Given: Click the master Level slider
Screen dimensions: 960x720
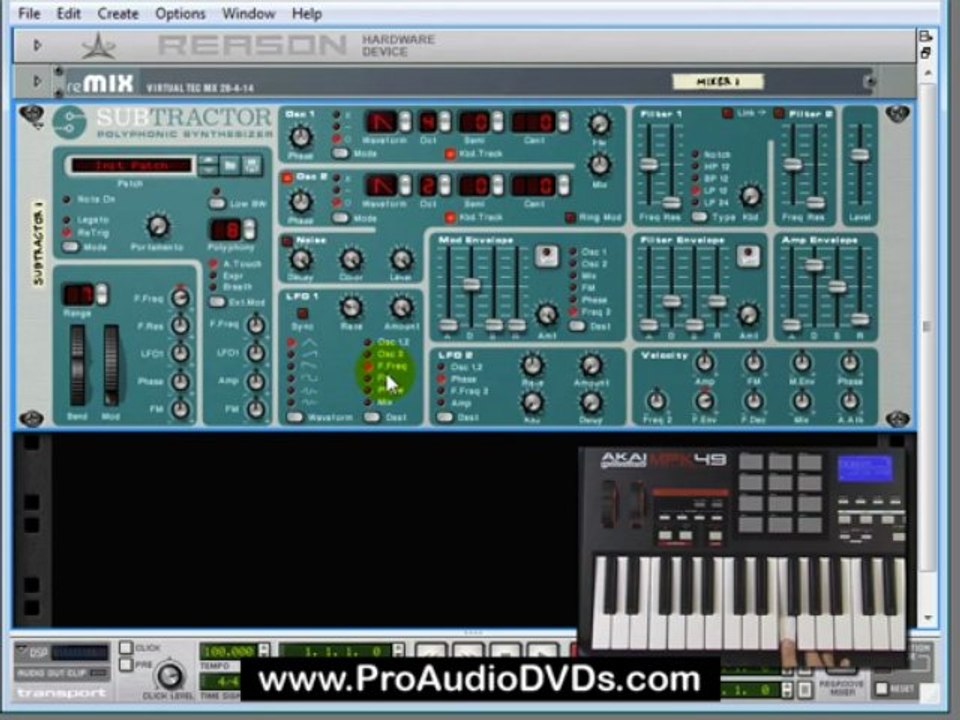Looking at the screenshot, I should pyautogui.click(x=860, y=154).
